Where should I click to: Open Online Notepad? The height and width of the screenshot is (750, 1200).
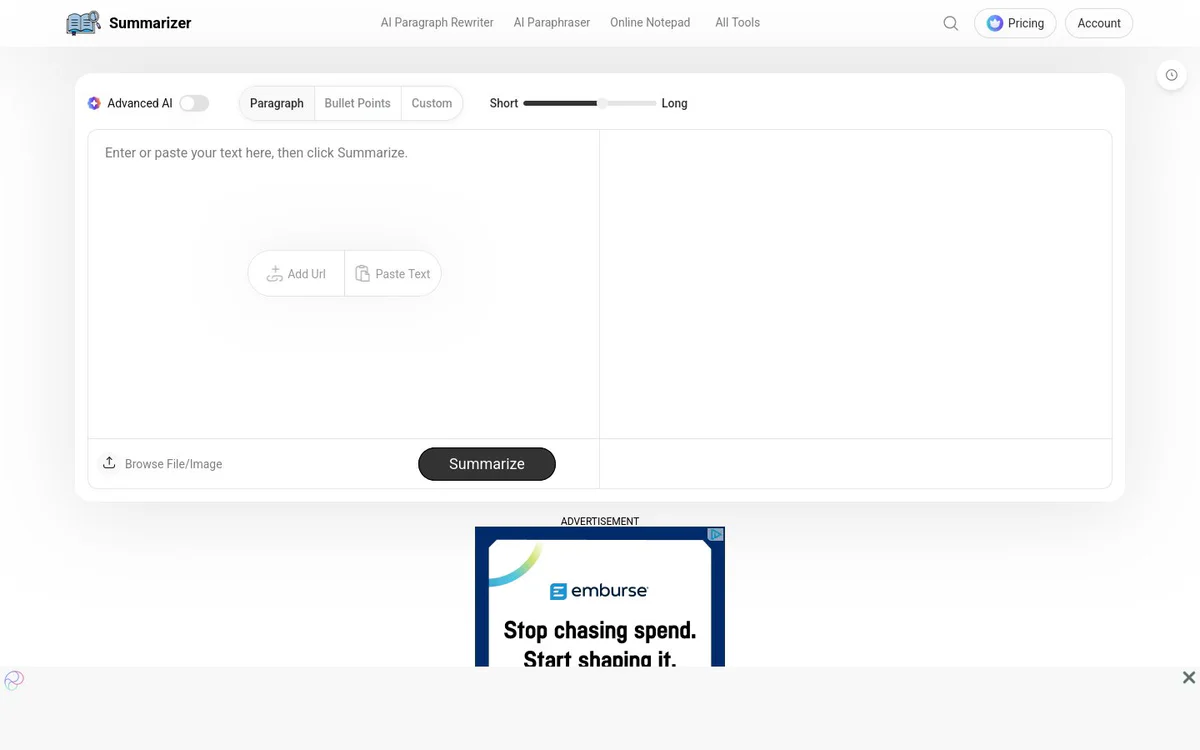point(650,23)
